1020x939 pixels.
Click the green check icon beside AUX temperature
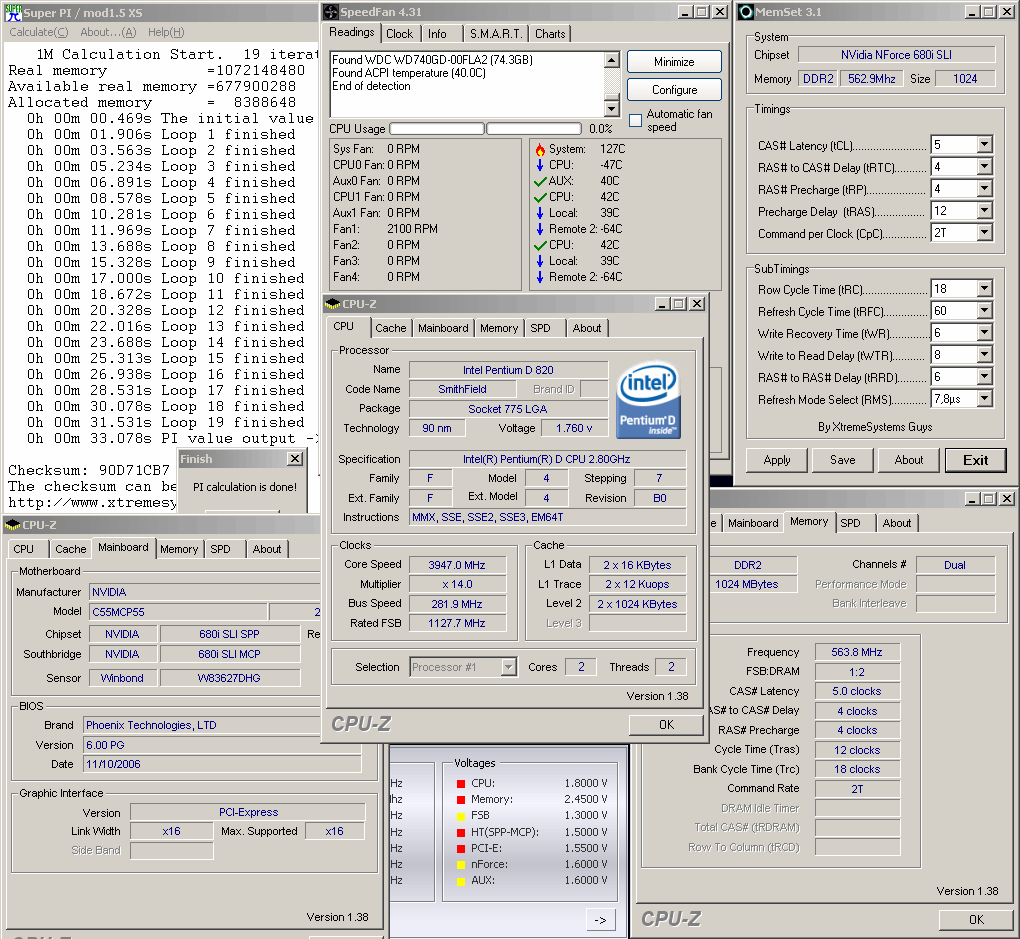tap(540, 181)
